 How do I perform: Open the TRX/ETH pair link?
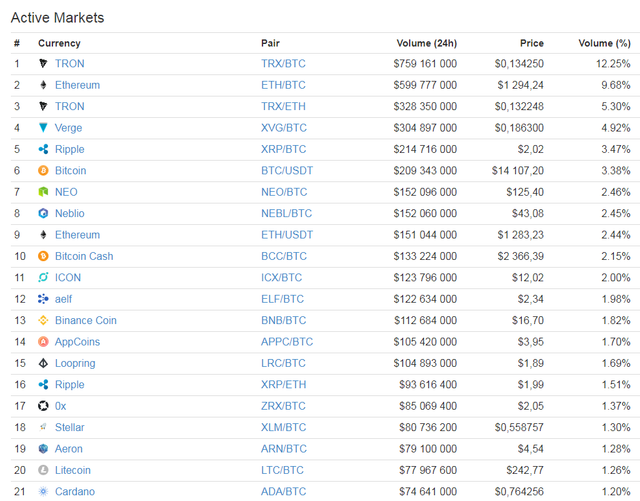pos(283,107)
